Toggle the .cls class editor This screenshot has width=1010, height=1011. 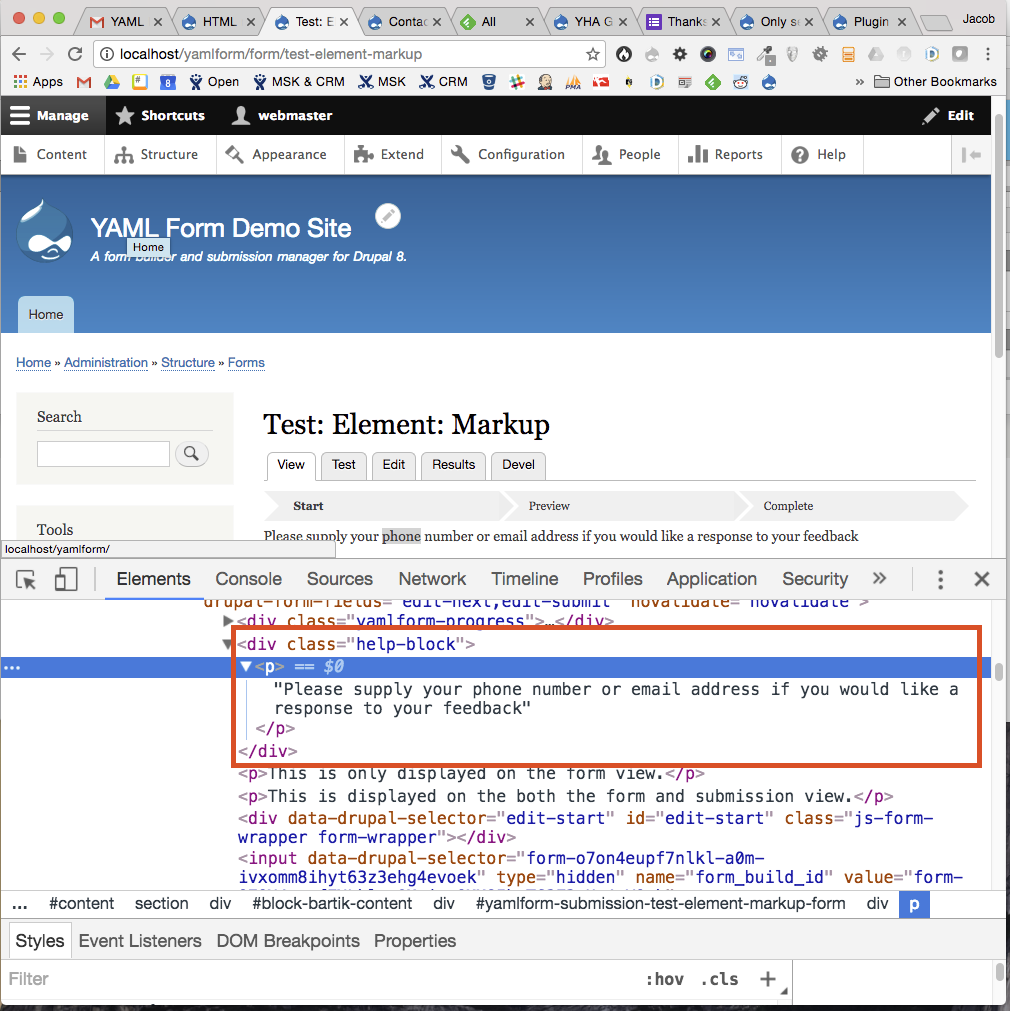pyautogui.click(x=719, y=979)
